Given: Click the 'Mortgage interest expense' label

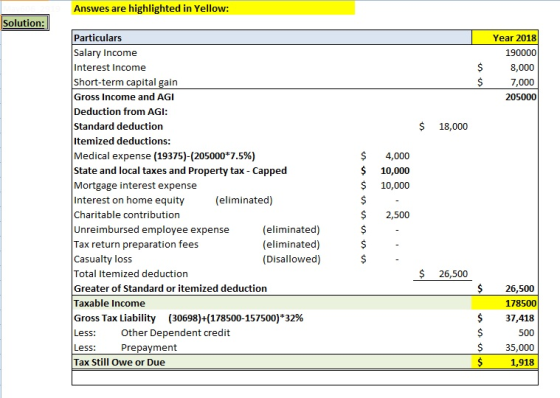Looking at the screenshot, I should click(135, 185).
